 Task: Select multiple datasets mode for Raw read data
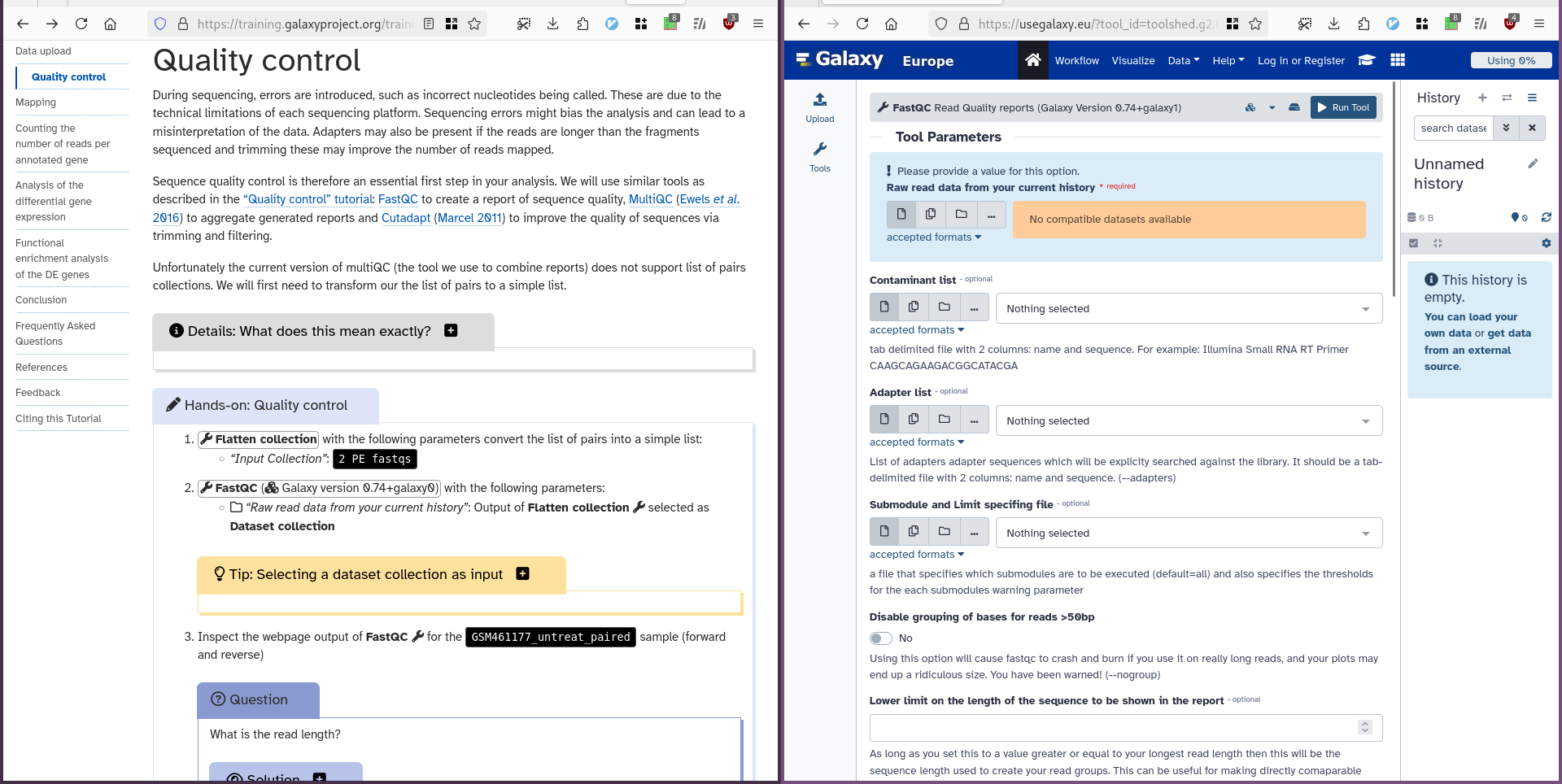(x=931, y=214)
